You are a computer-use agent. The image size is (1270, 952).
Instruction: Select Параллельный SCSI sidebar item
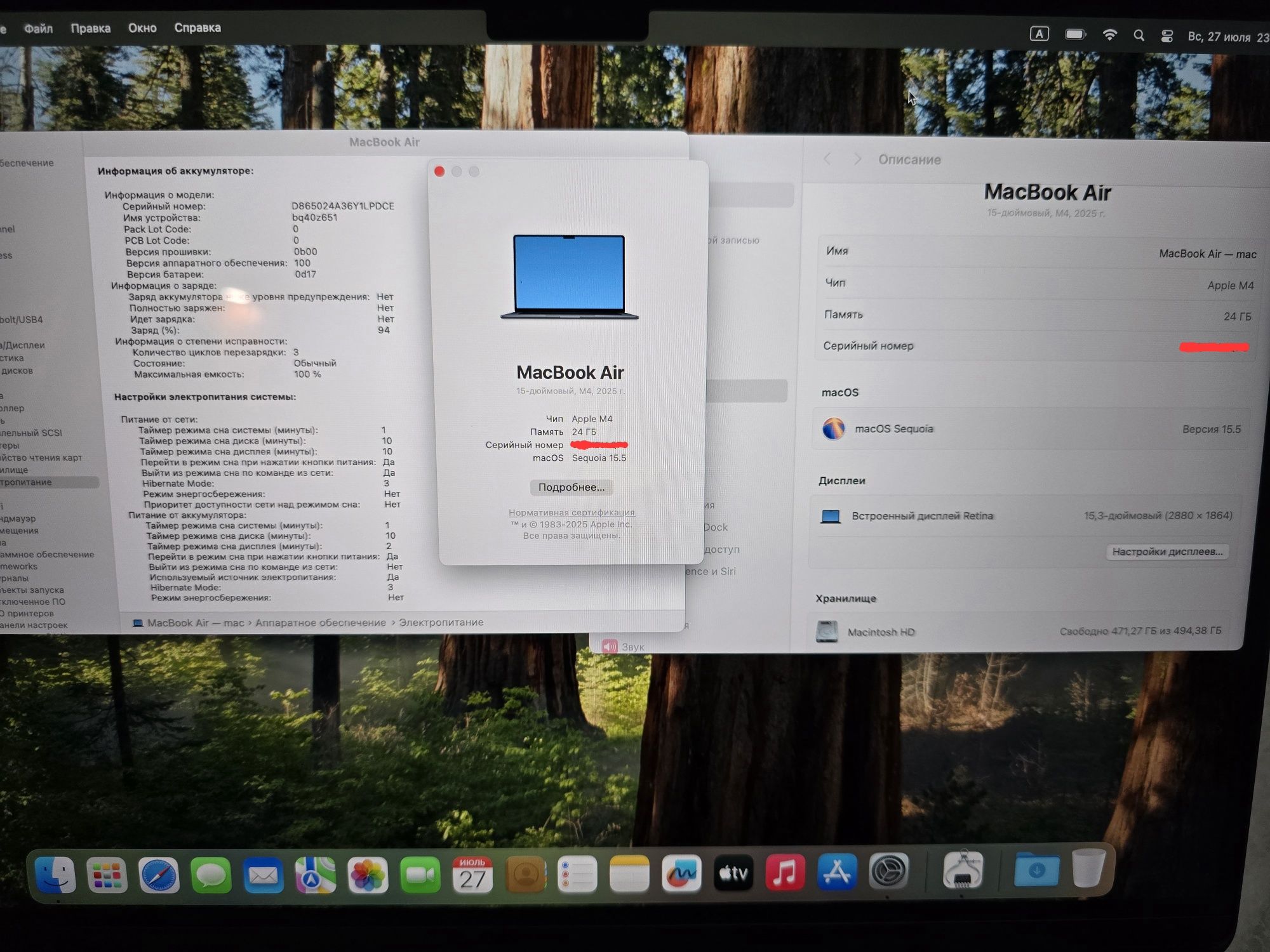click(x=32, y=433)
